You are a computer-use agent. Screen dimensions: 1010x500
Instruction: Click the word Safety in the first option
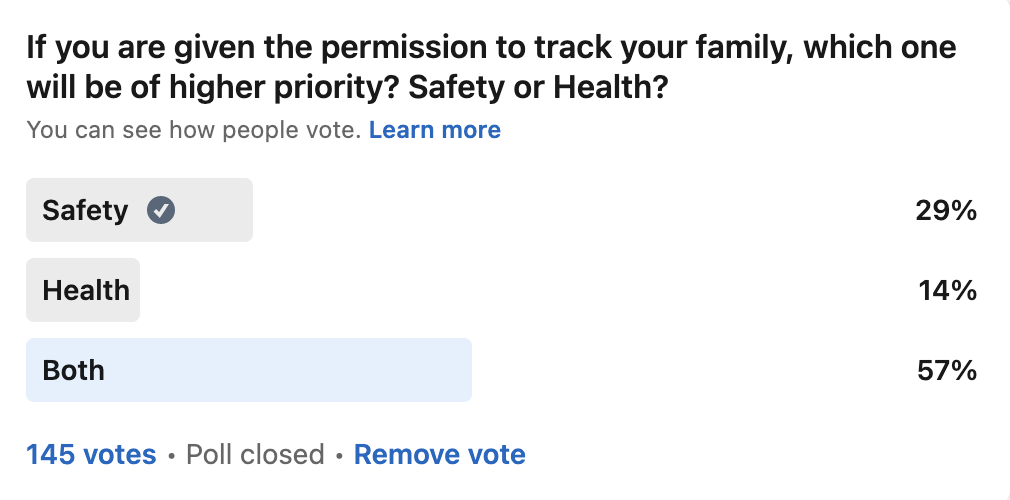(x=85, y=210)
